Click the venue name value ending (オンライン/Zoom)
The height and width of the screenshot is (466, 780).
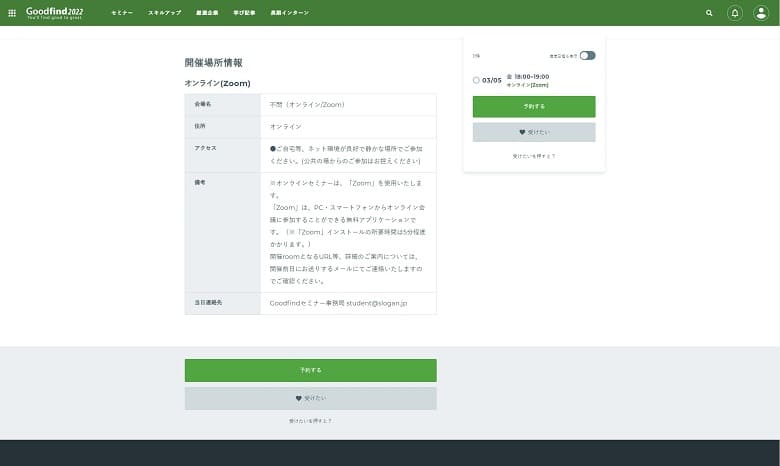click(307, 105)
